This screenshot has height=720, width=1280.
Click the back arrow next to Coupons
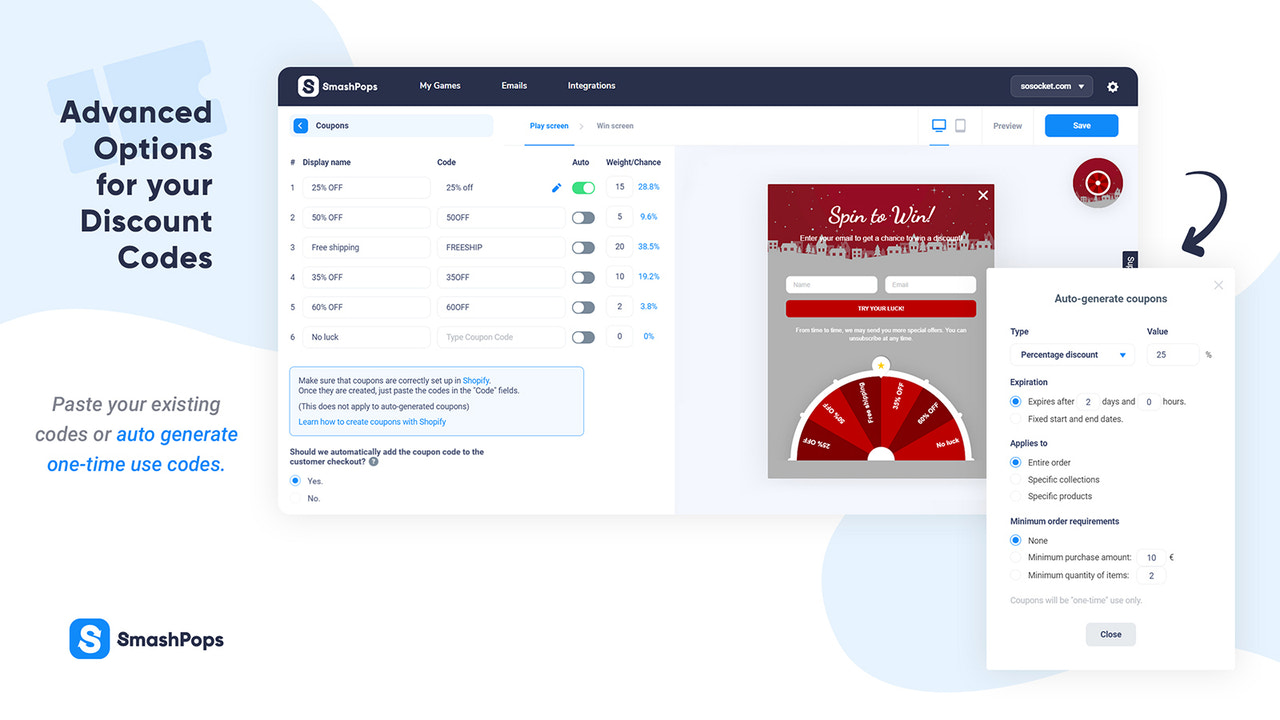point(299,125)
